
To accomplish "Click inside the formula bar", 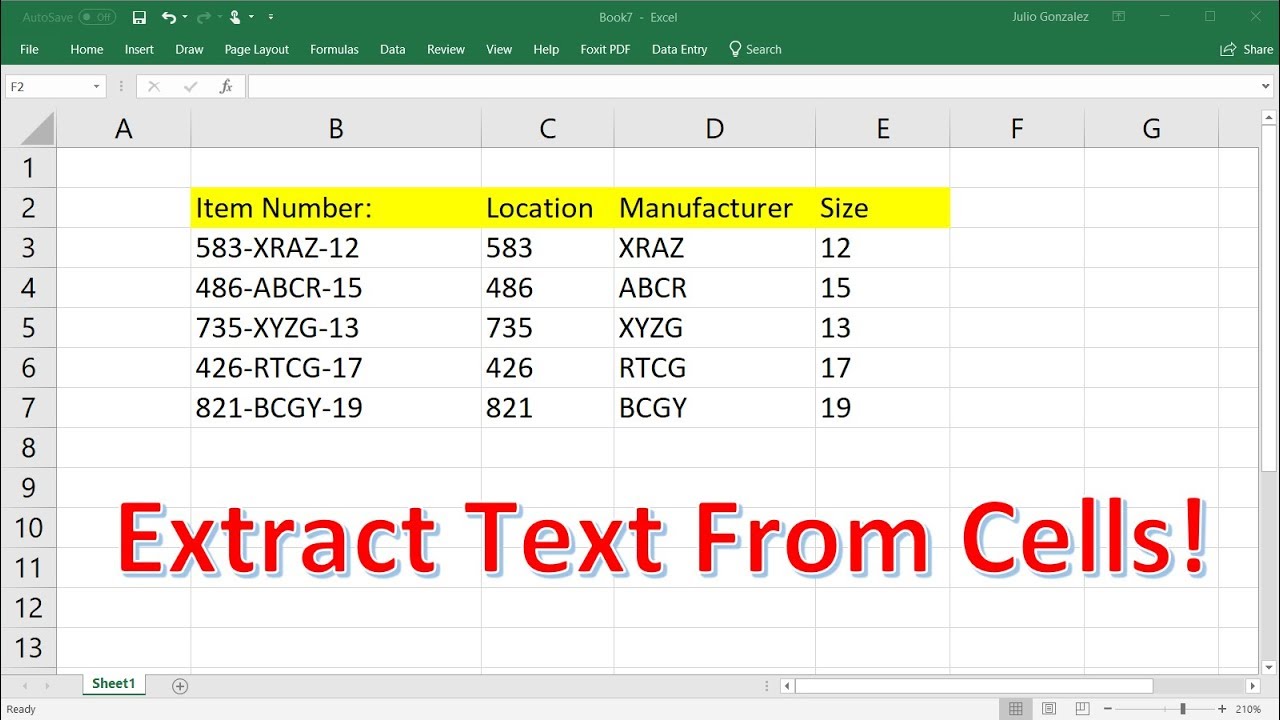I will (x=752, y=87).
